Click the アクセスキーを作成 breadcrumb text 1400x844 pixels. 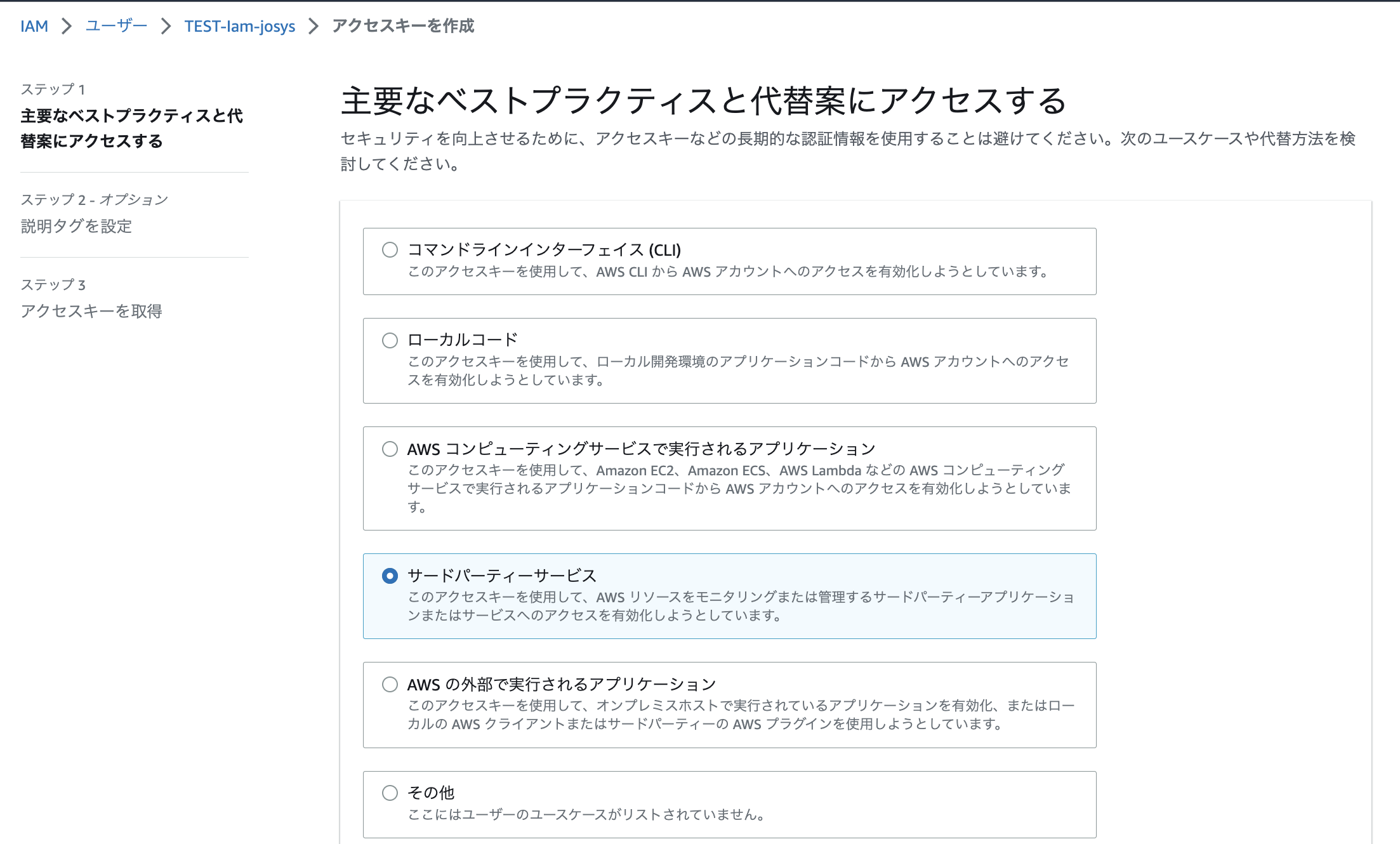point(403,26)
